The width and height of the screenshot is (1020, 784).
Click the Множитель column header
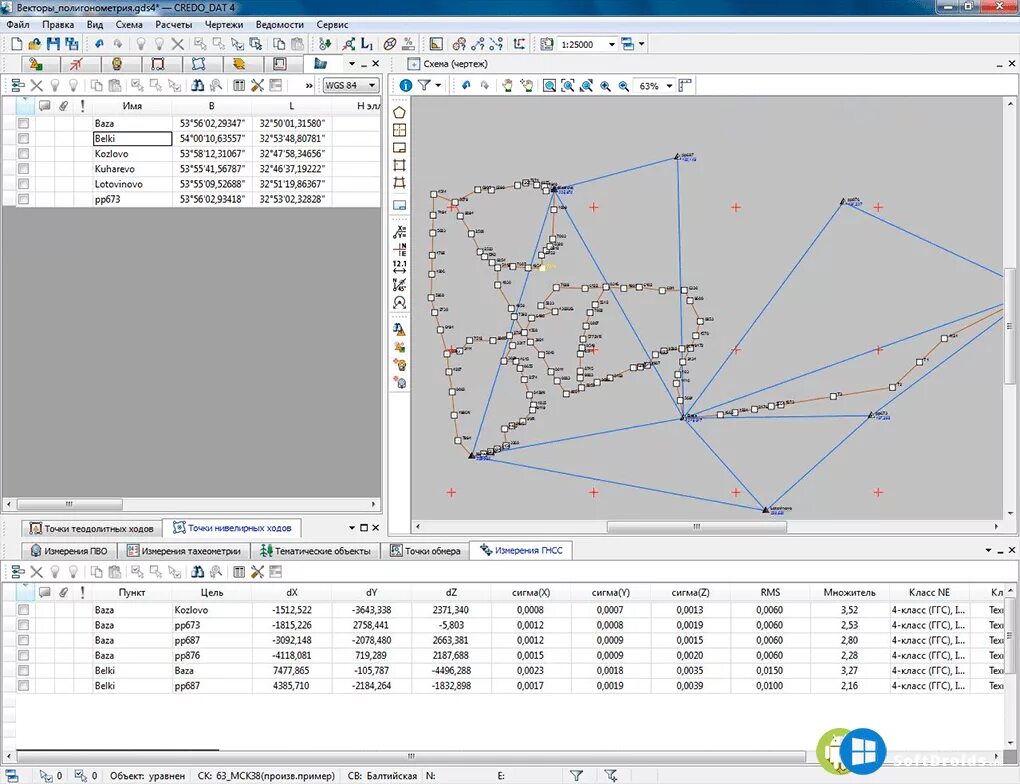(850, 592)
